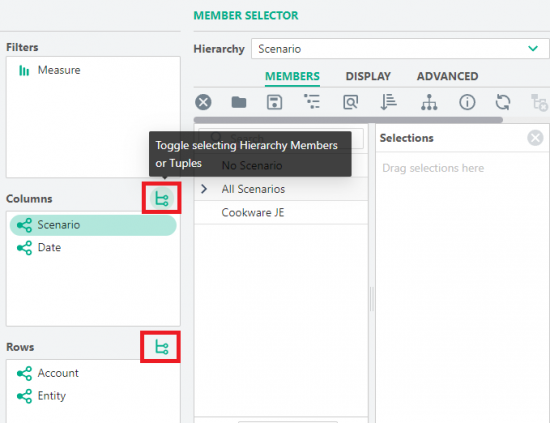This screenshot has height=423, width=550.
Task: Switch to the DISPLAY tab
Action: click(x=368, y=76)
